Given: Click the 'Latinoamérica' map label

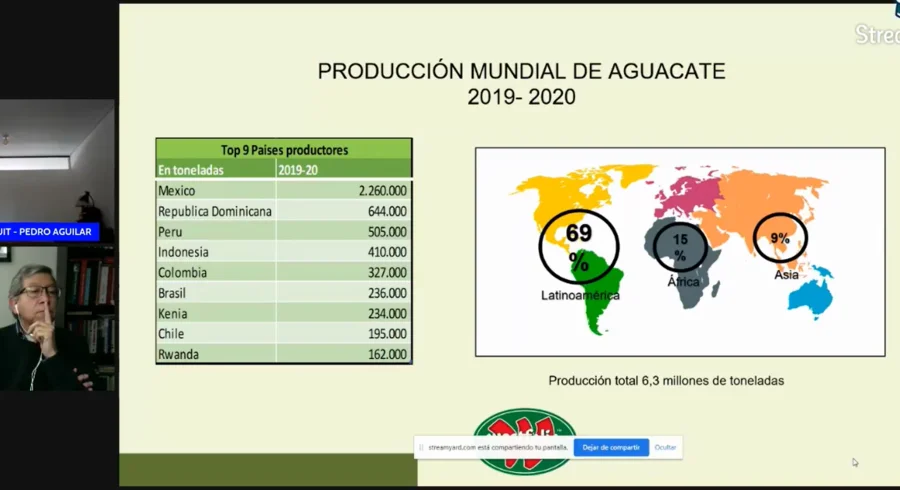Looking at the screenshot, I should [580, 295].
